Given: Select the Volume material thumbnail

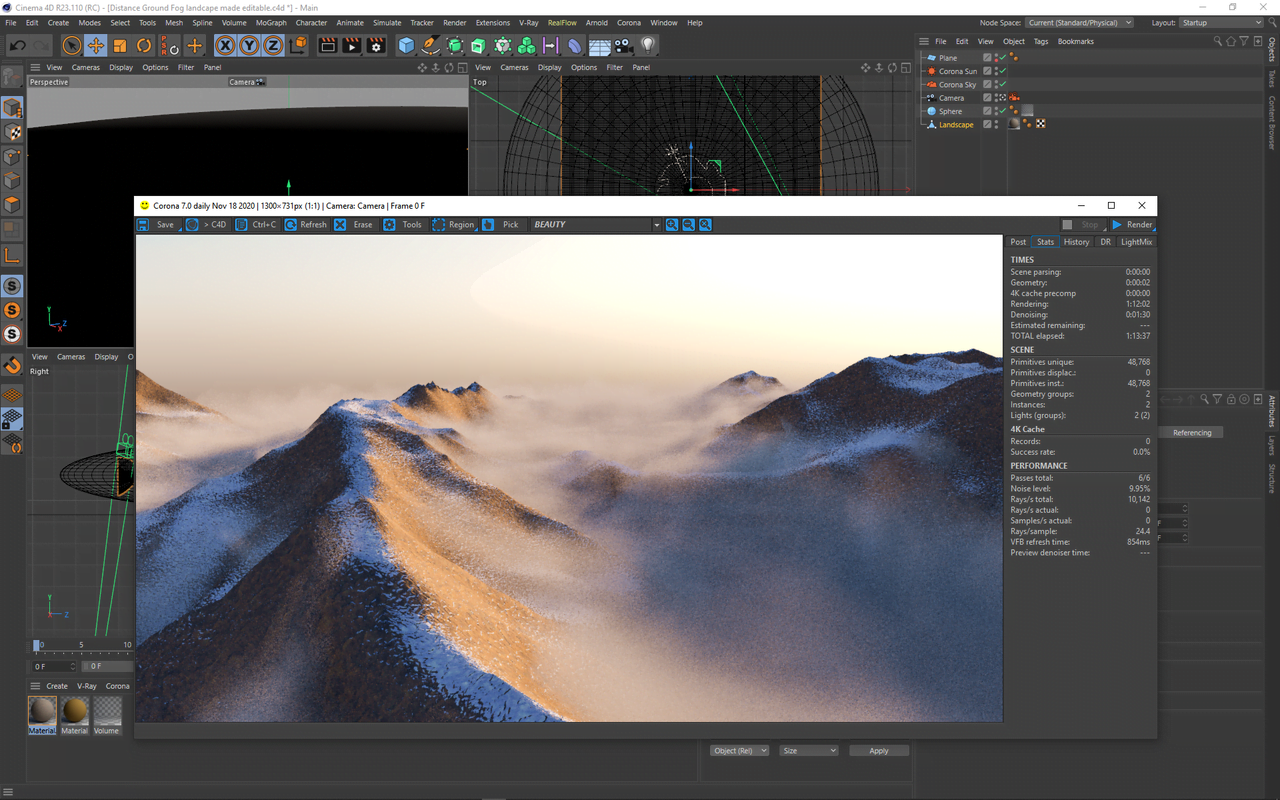Looking at the screenshot, I should pyautogui.click(x=107, y=712).
